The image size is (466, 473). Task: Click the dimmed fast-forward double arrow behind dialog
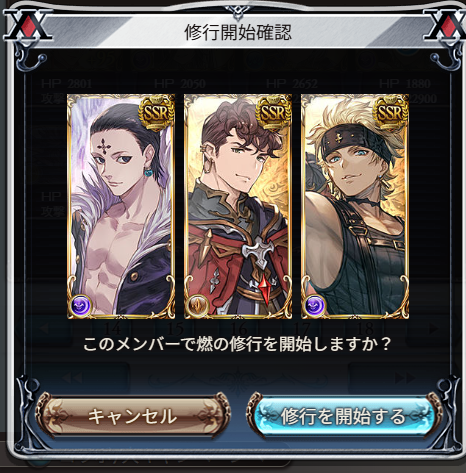pos(405,378)
